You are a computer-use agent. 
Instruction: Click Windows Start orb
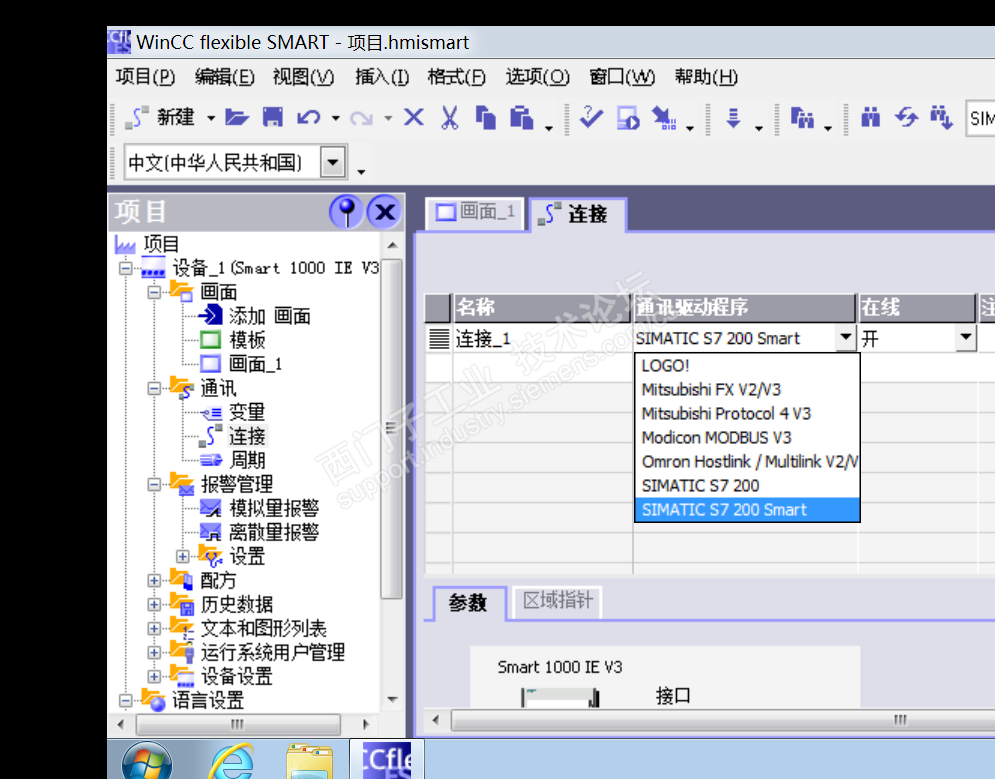[147, 761]
